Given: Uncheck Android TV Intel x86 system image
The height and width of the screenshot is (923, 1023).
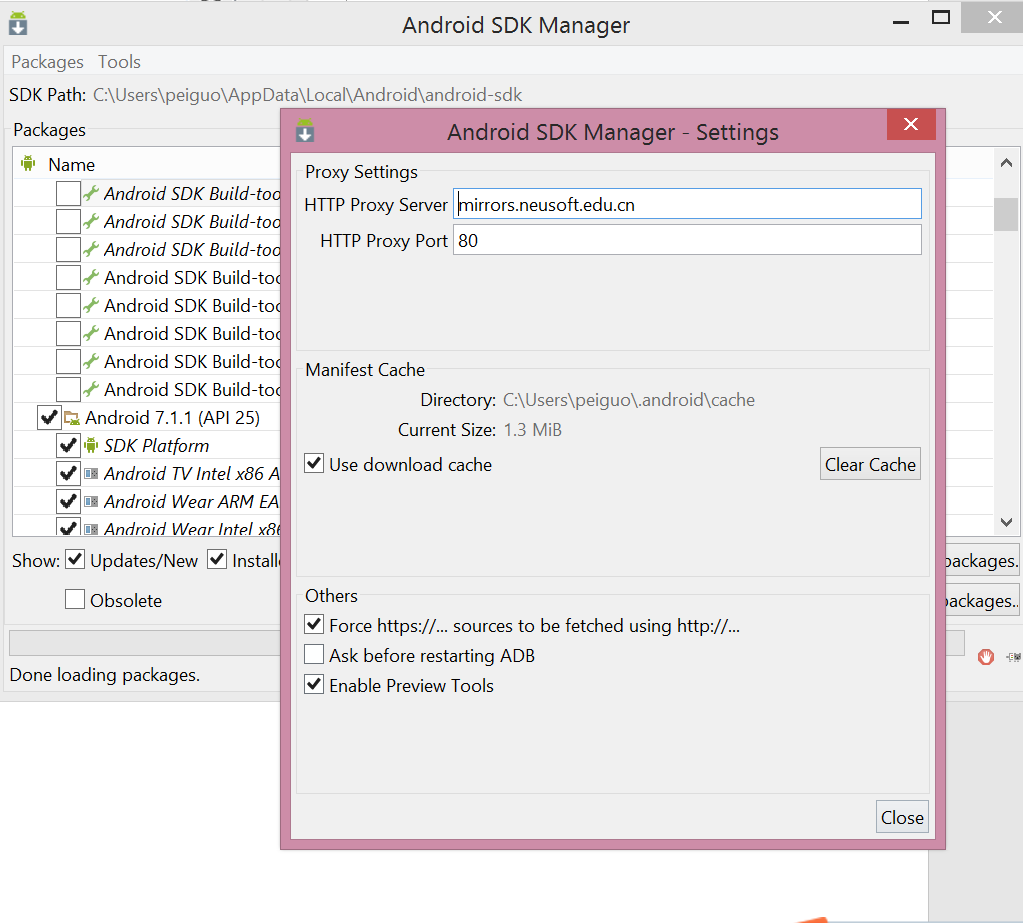Looking at the screenshot, I should [68, 474].
